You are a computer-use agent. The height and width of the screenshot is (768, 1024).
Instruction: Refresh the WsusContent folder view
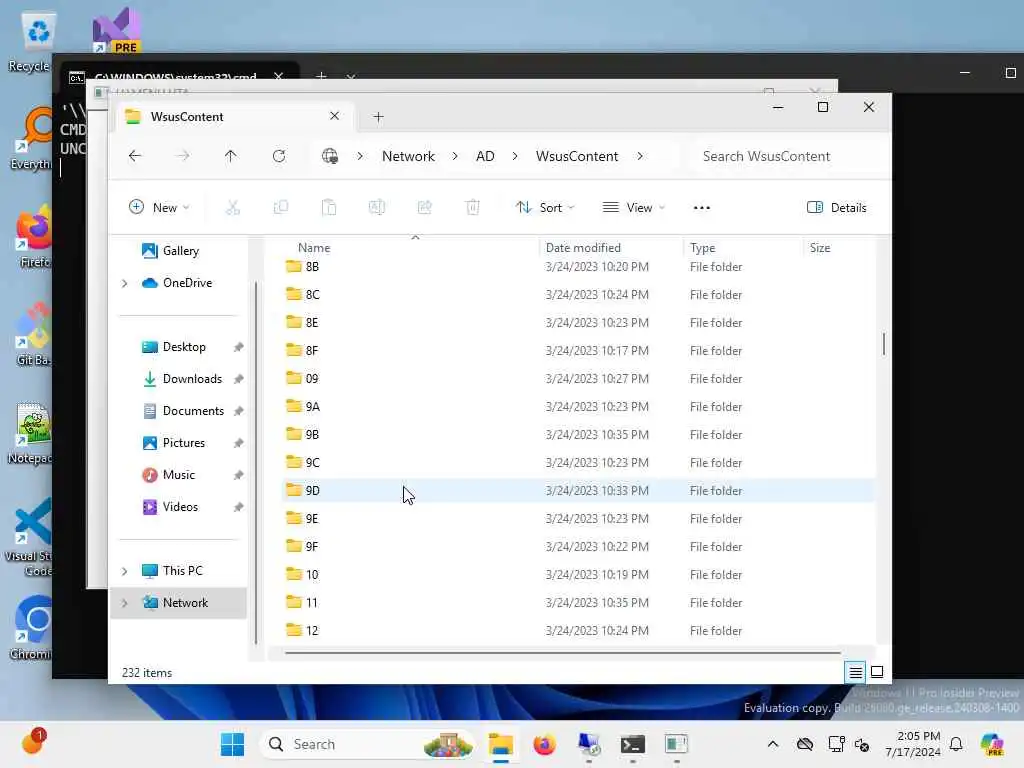point(279,156)
